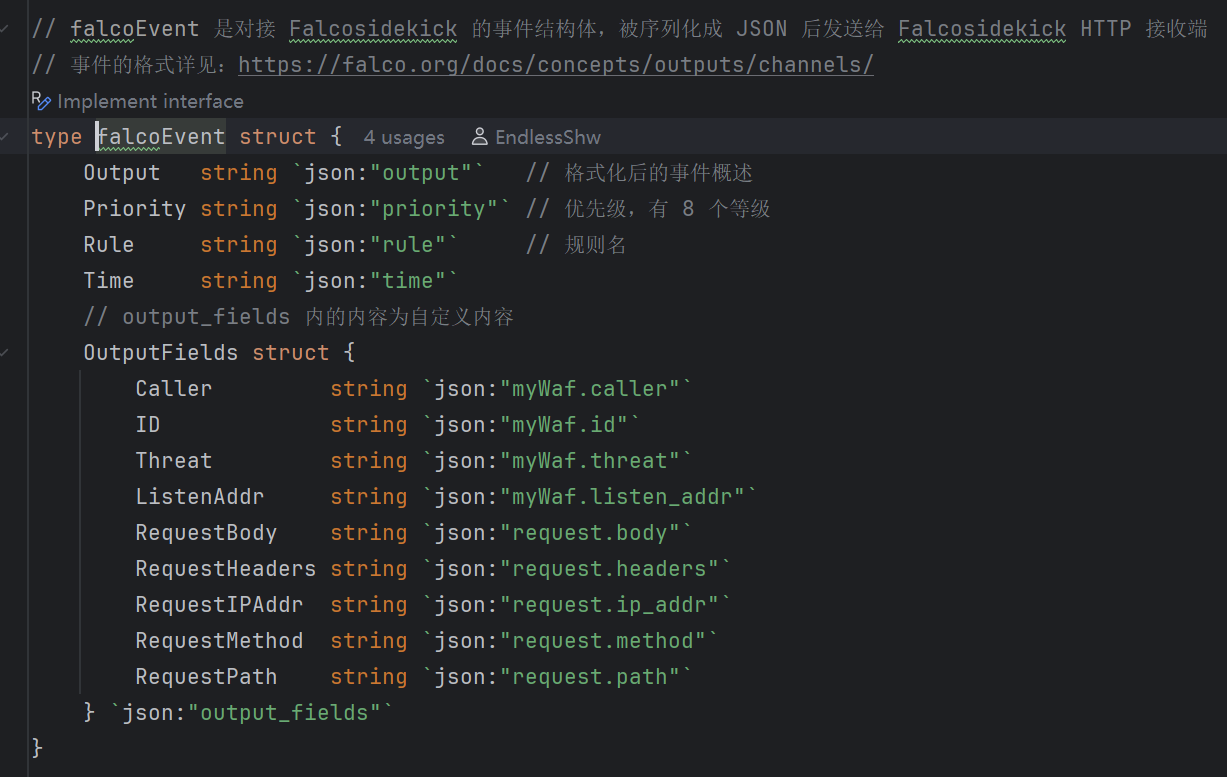Open the falco.org docs channels URL
The height and width of the screenshot is (777, 1227).
tap(555, 65)
